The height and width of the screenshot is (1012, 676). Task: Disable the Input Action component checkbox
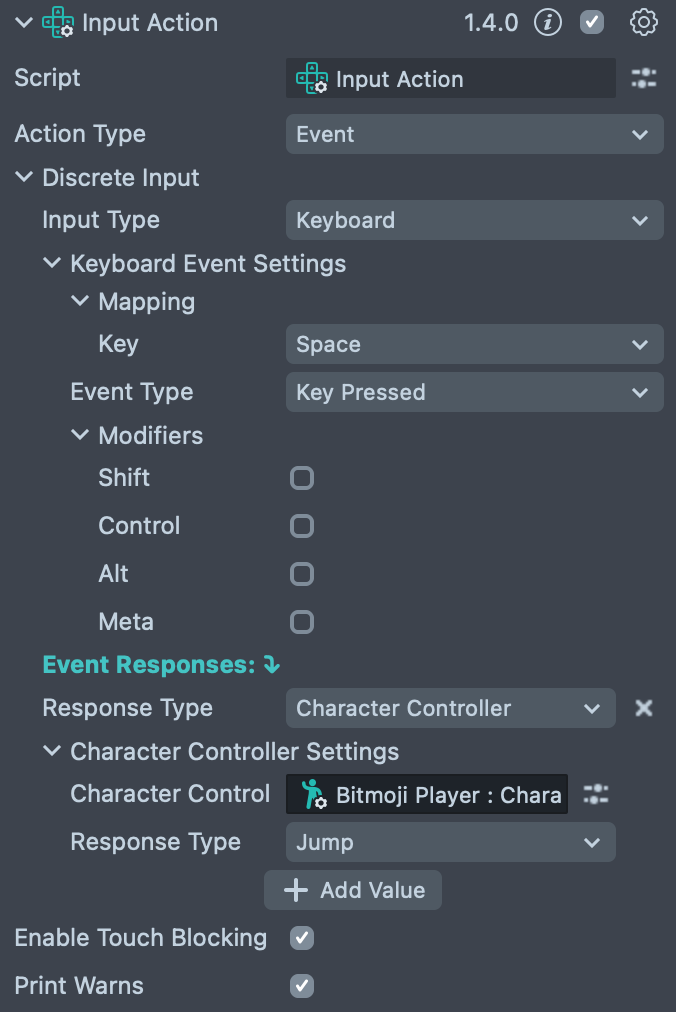click(592, 22)
